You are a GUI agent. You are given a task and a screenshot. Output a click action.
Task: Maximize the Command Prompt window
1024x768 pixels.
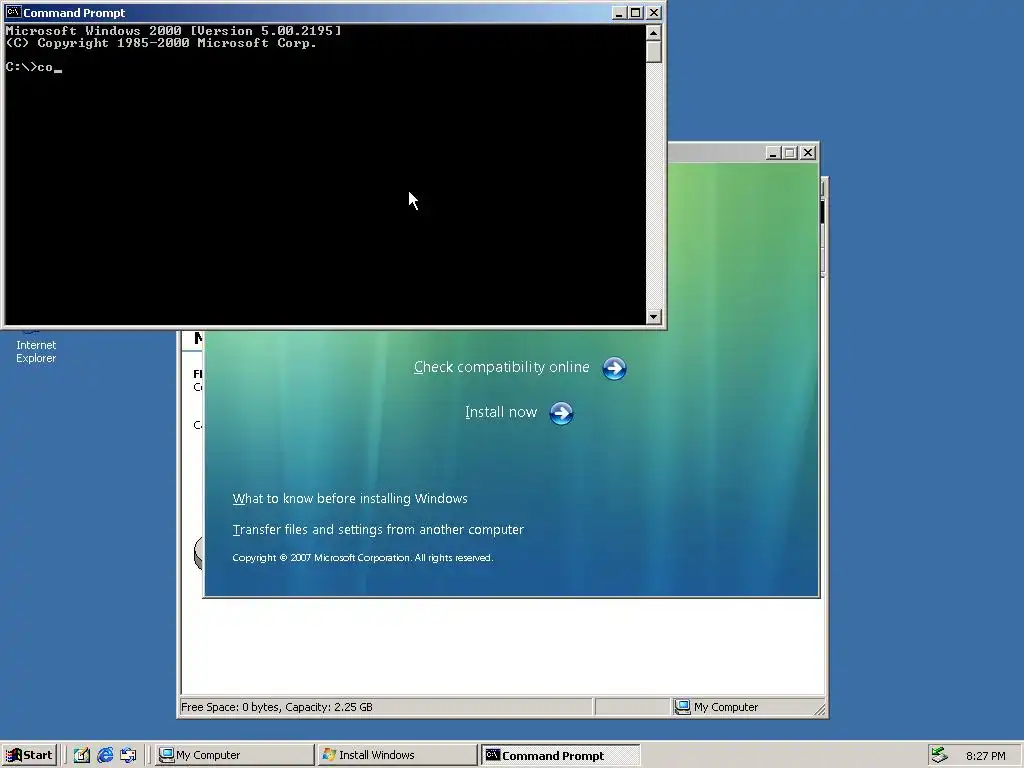635,12
